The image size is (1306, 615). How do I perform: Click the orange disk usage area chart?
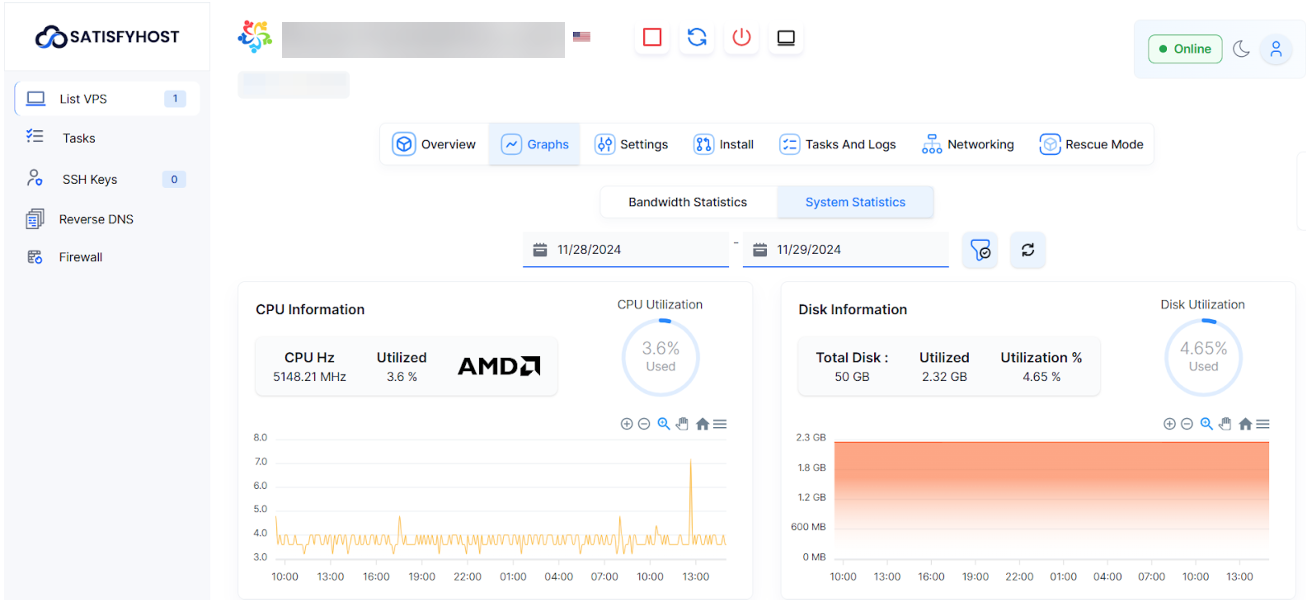(1051, 500)
